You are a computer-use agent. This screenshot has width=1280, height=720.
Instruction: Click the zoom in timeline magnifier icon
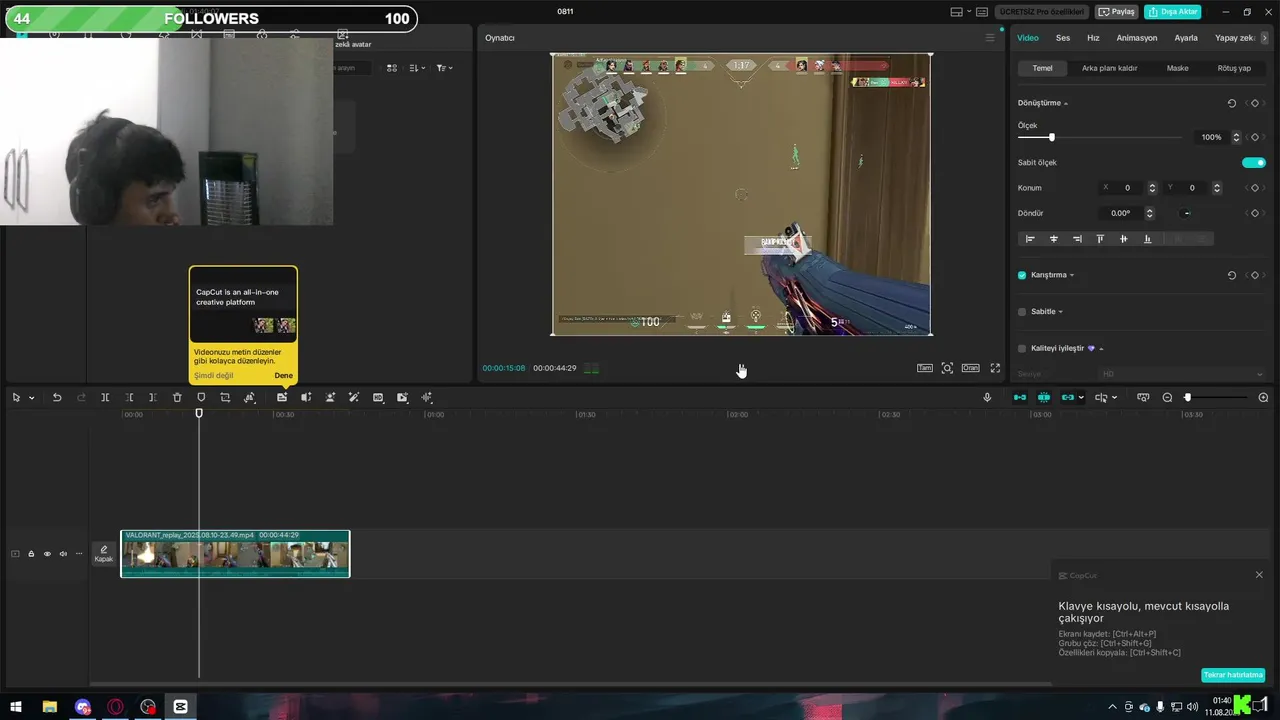(1263, 398)
